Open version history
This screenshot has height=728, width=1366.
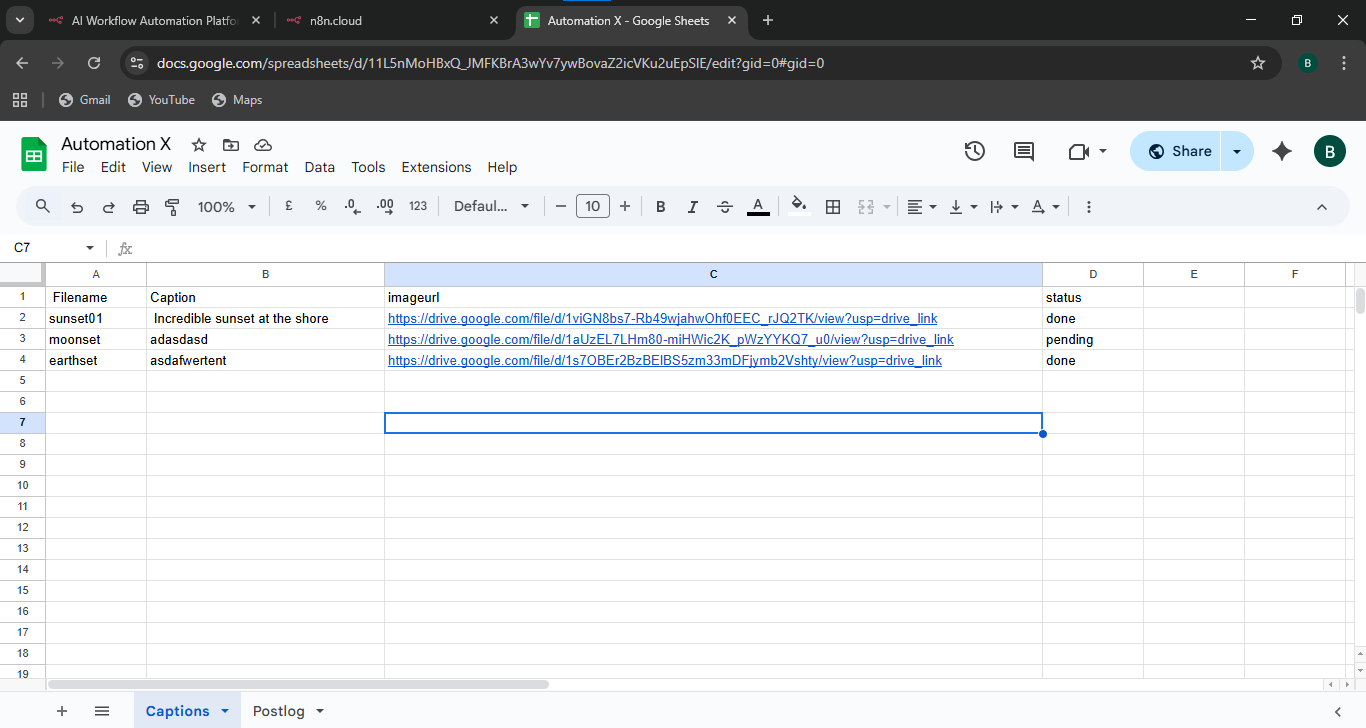pos(974,150)
